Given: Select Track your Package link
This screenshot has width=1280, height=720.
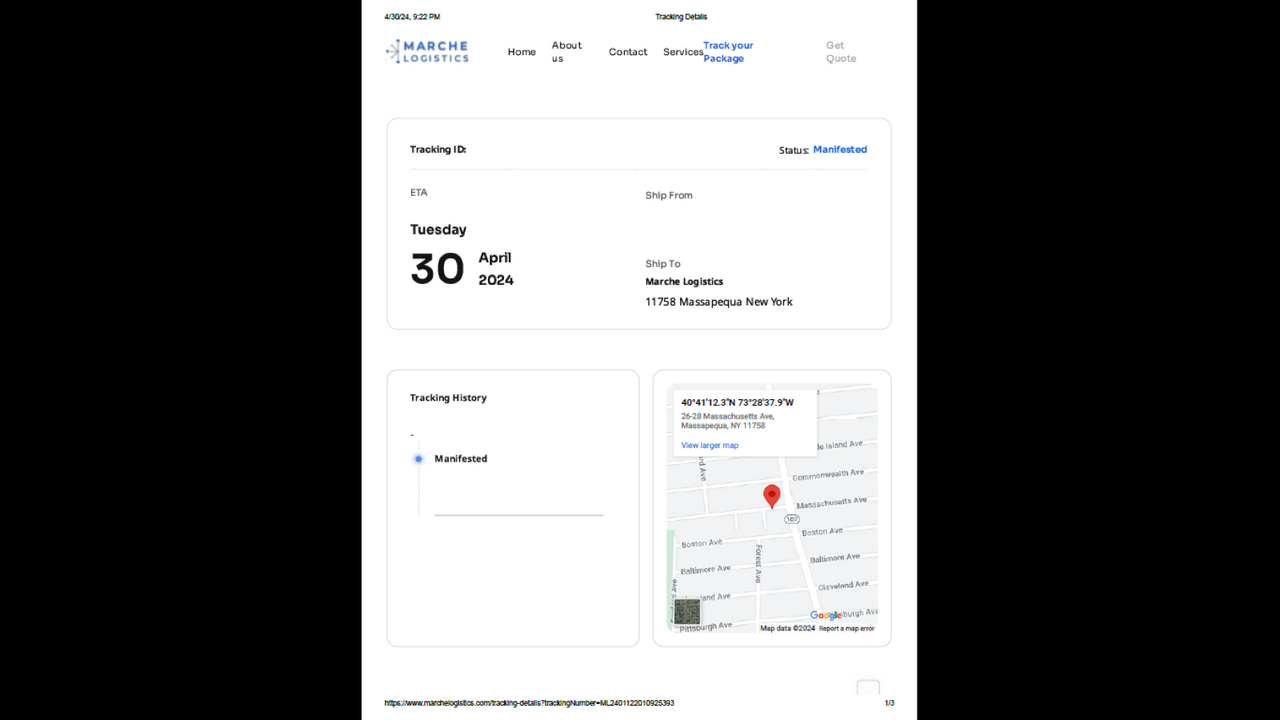Looking at the screenshot, I should [x=728, y=52].
